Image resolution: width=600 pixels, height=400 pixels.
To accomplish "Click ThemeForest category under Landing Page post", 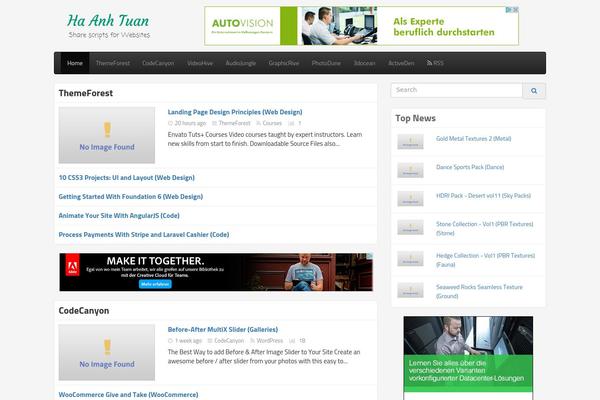I will pyautogui.click(x=234, y=123).
